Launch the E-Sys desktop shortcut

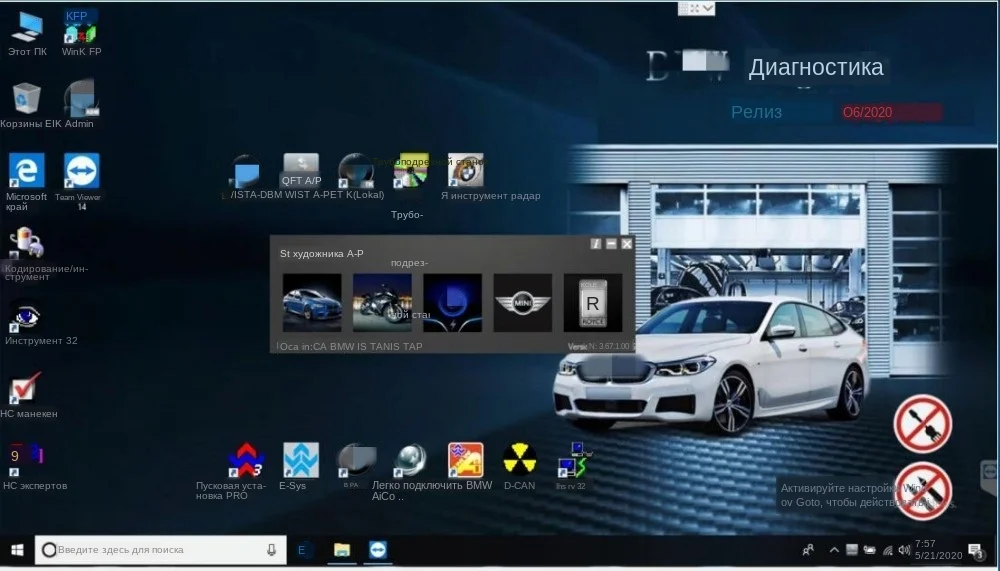[300, 460]
